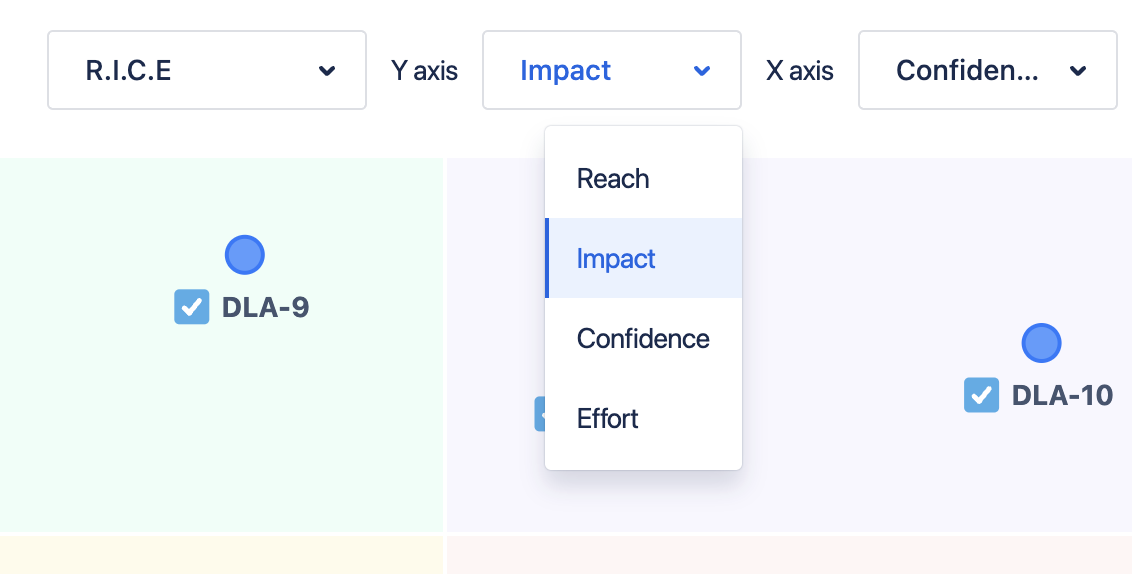Image resolution: width=1132 pixels, height=574 pixels.
Task: Click the blue dot above DLA-10
Action: [x=1041, y=343]
